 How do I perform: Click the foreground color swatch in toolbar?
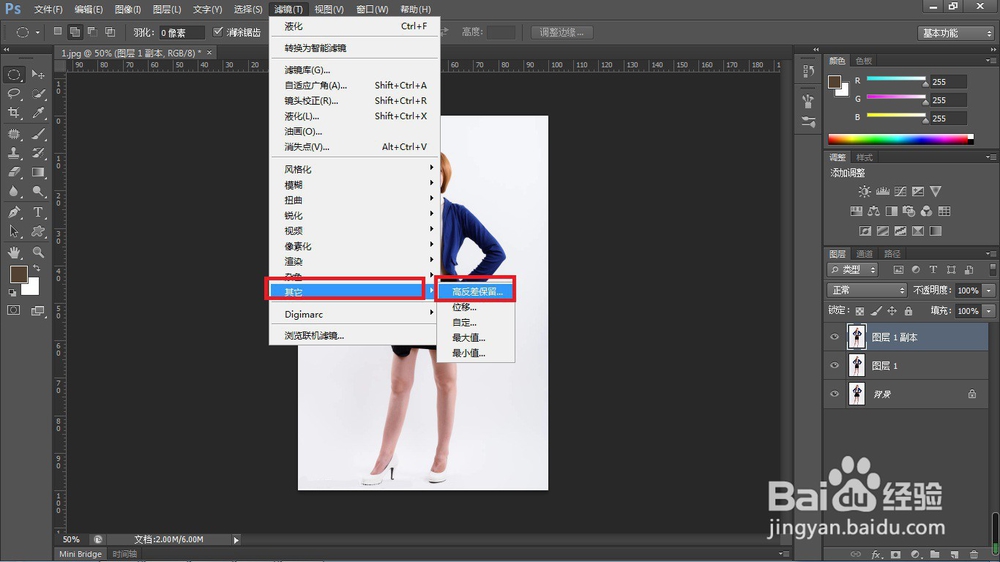[18, 274]
